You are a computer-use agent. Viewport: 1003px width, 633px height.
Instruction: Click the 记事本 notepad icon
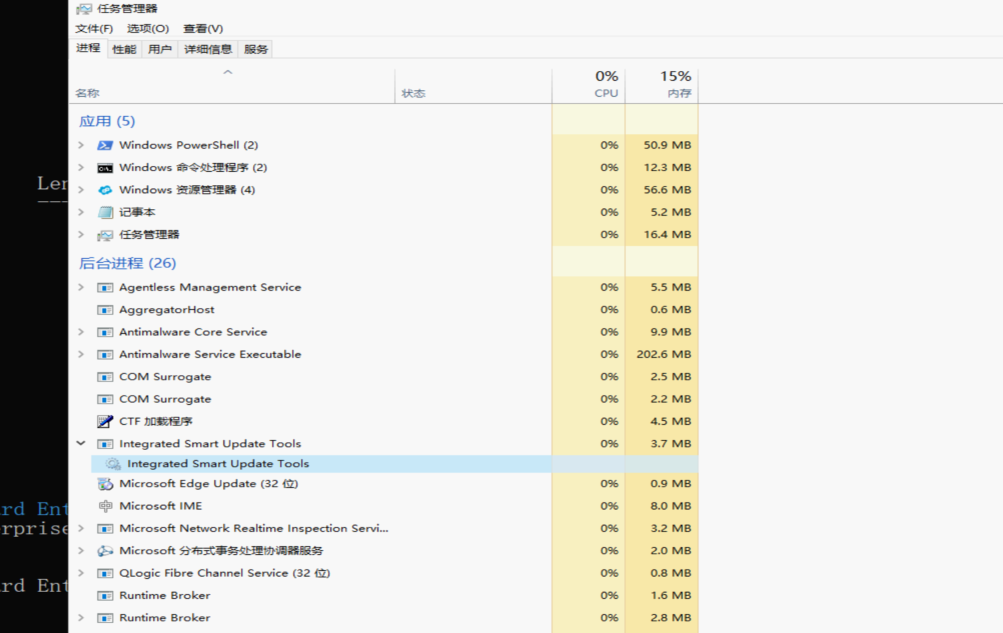click(x=105, y=212)
